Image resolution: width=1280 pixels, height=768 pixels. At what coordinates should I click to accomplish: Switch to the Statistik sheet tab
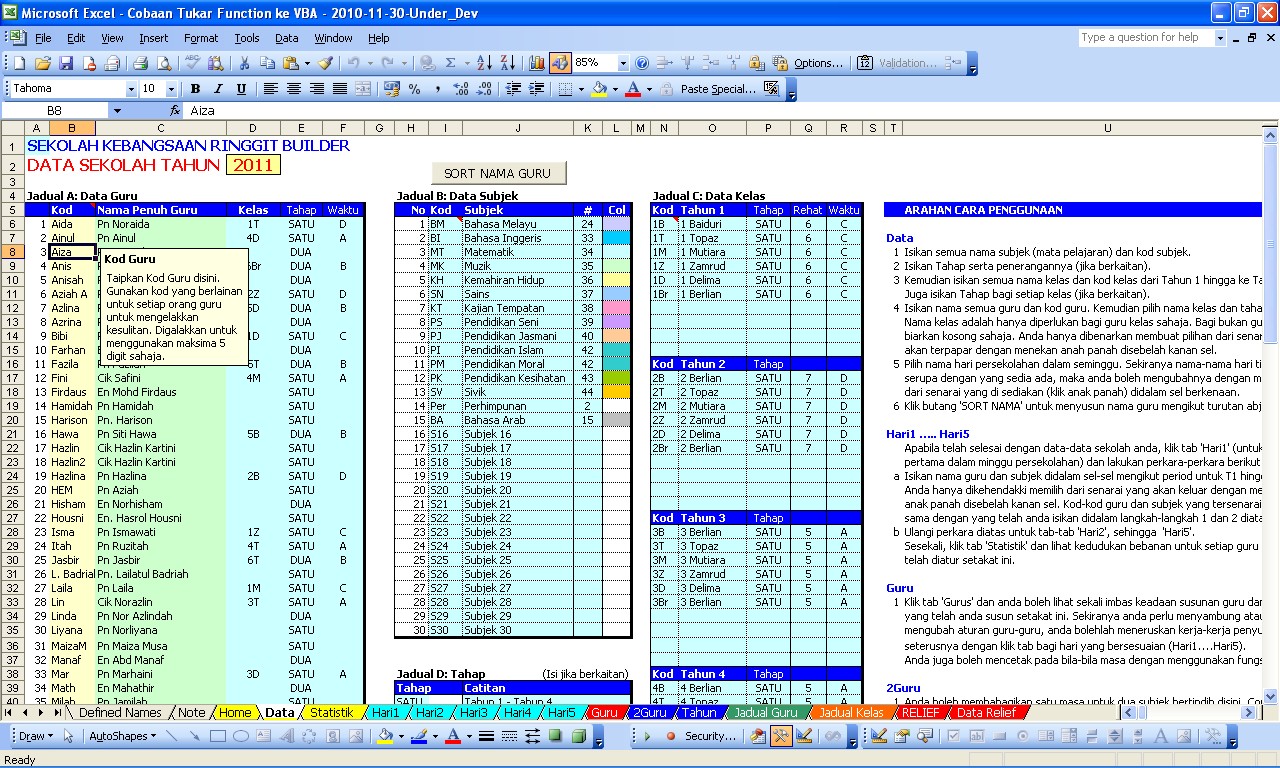(x=331, y=713)
